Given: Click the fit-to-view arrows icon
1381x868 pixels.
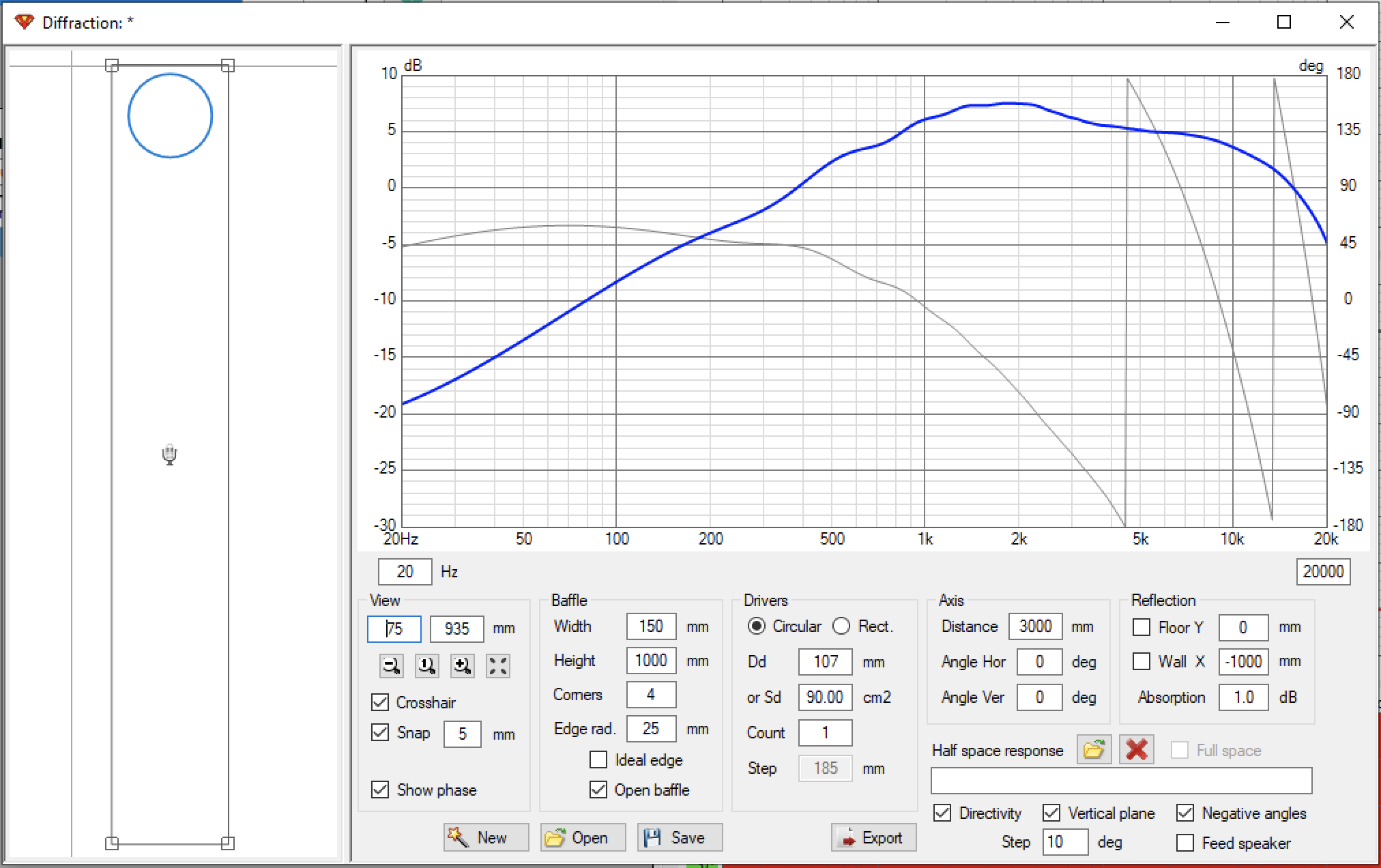Looking at the screenshot, I should 498,665.
